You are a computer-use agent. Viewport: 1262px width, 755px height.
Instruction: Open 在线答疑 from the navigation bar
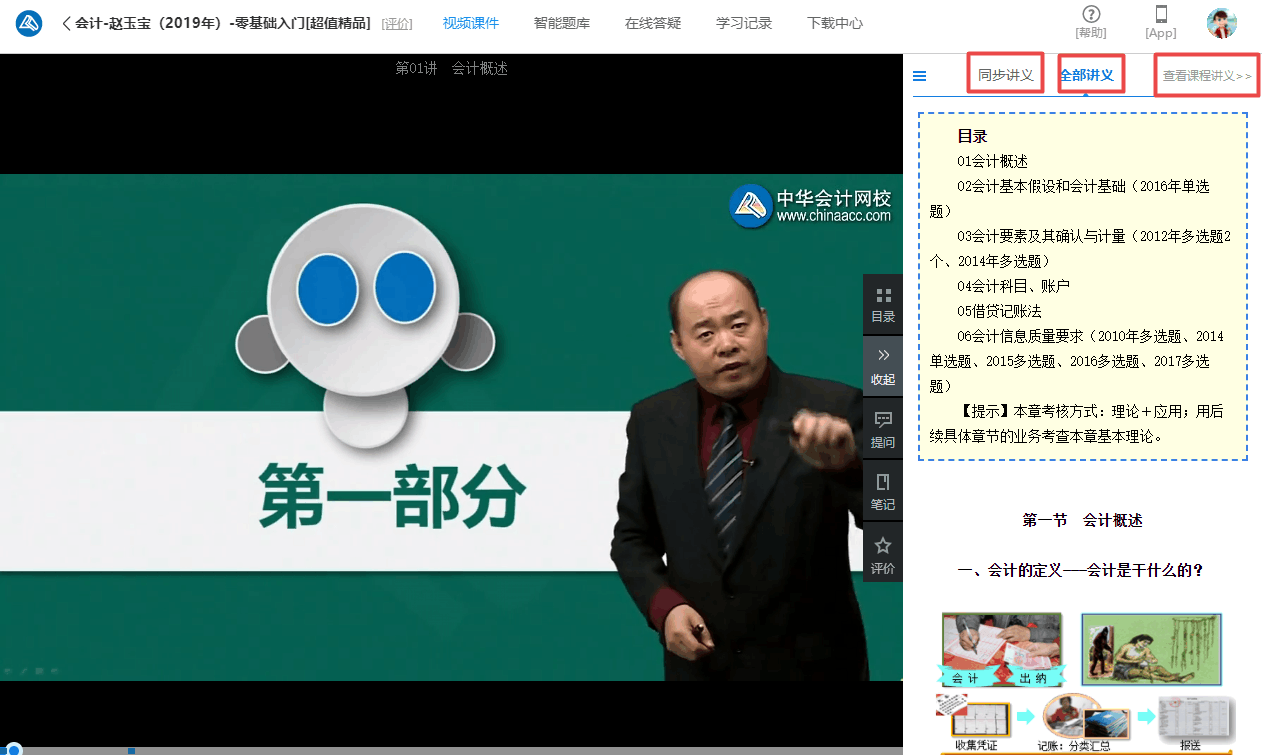652,23
